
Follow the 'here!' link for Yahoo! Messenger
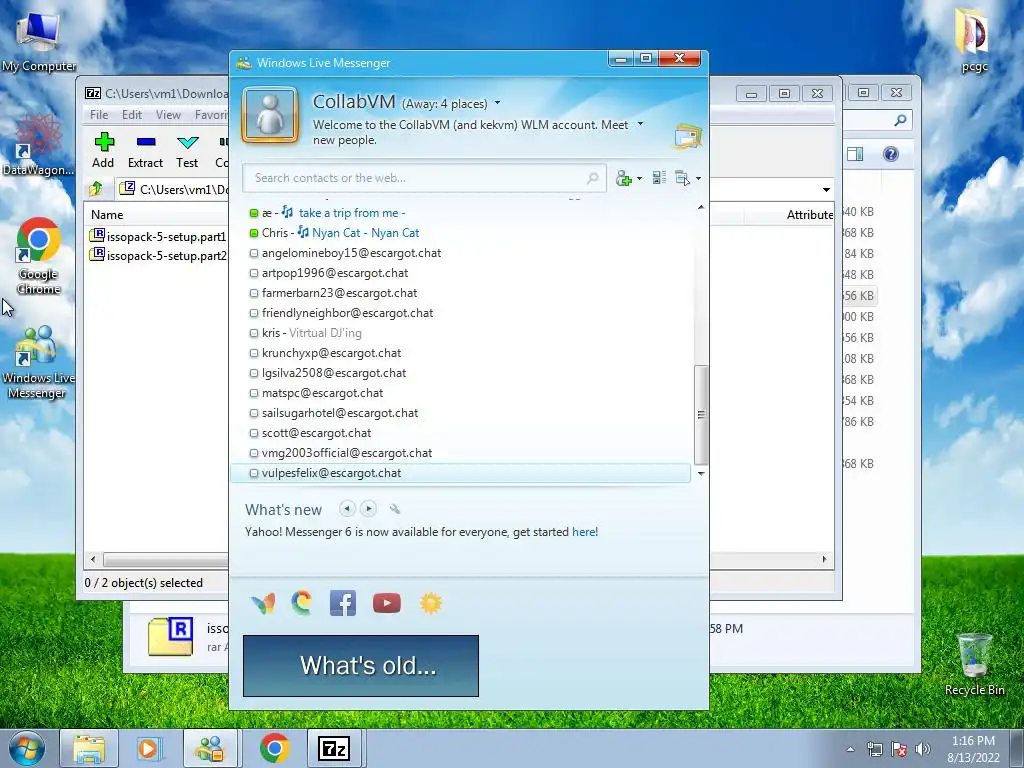[584, 532]
